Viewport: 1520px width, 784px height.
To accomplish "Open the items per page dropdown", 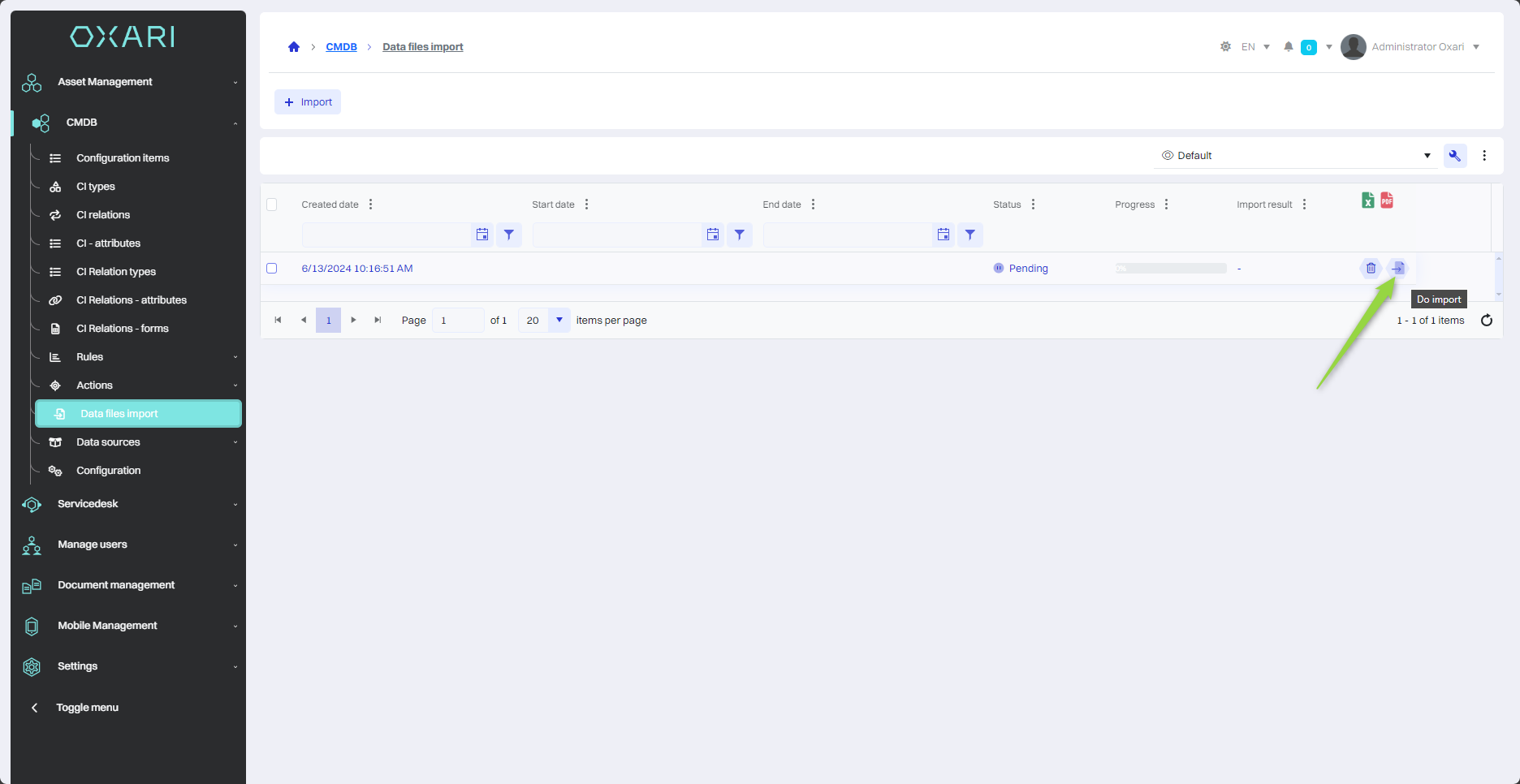I will (559, 321).
